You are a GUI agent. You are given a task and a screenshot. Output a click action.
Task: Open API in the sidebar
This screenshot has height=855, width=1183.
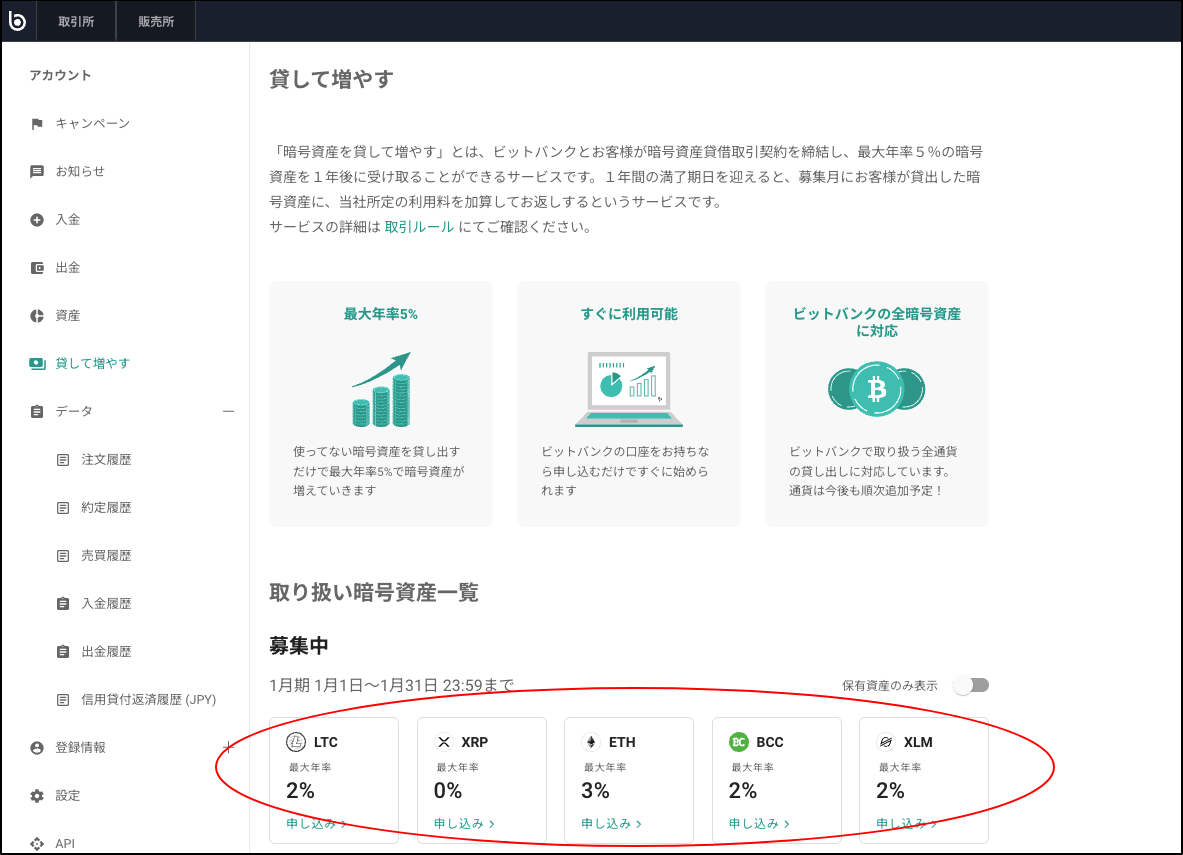(65, 844)
